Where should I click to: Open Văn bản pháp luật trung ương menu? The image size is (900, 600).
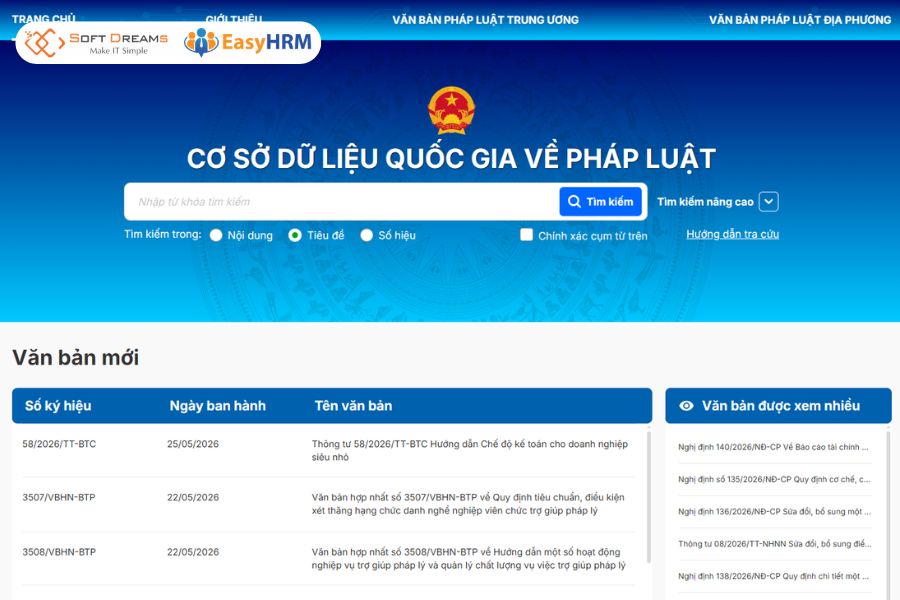(x=486, y=20)
